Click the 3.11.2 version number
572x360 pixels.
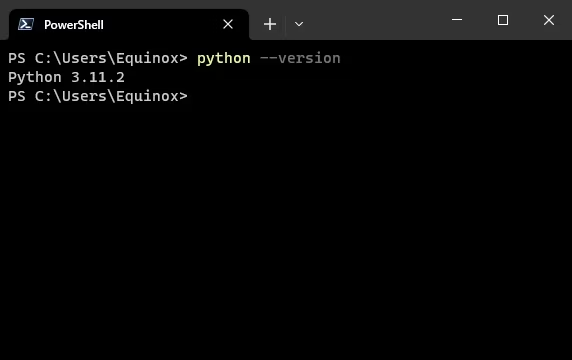[x=98, y=77]
